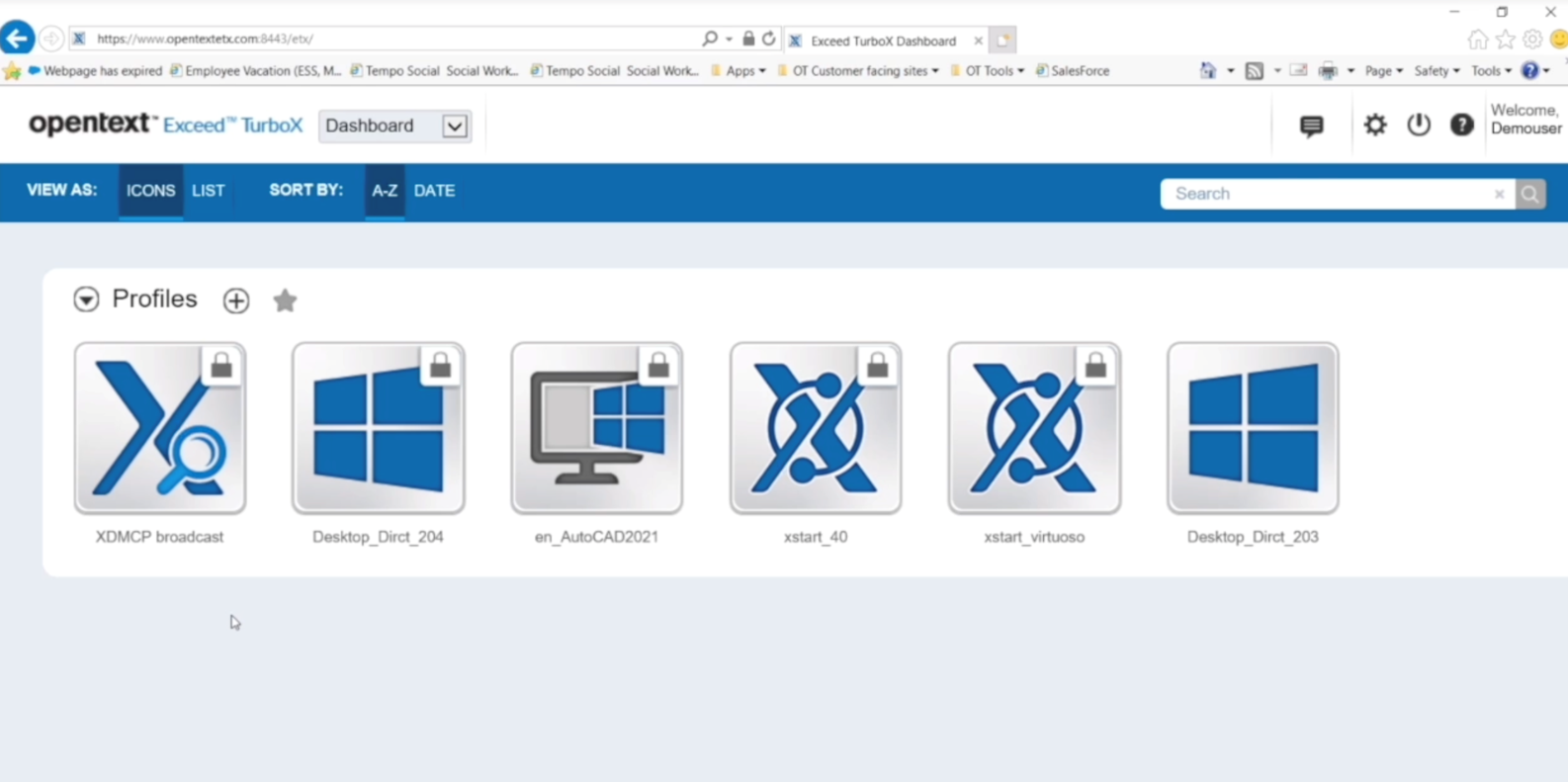Click the lock icon on XDMCP broadcast
Screen dimensions: 1568x782
(221, 367)
